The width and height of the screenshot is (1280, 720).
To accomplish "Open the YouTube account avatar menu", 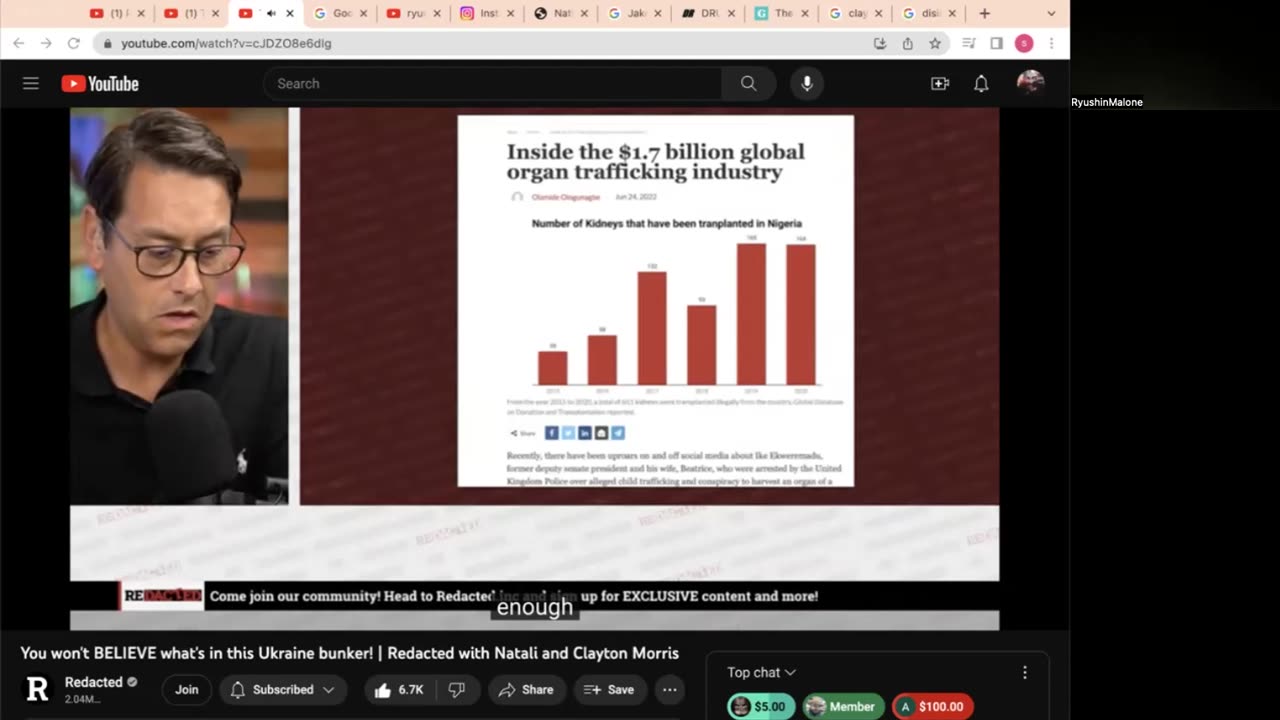I will [x=1030, y=84].
